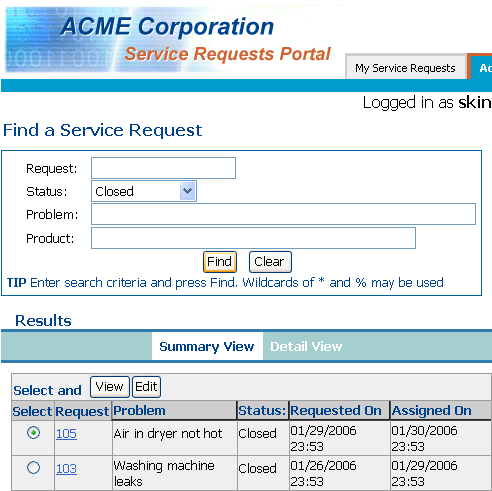Open the Status dropdown showing Closed

144,191
